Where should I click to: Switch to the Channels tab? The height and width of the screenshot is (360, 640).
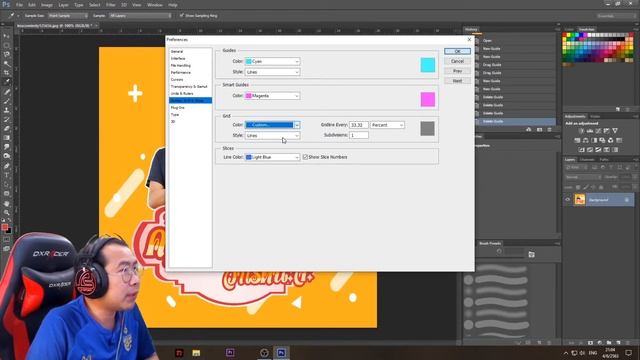point(587,160)
